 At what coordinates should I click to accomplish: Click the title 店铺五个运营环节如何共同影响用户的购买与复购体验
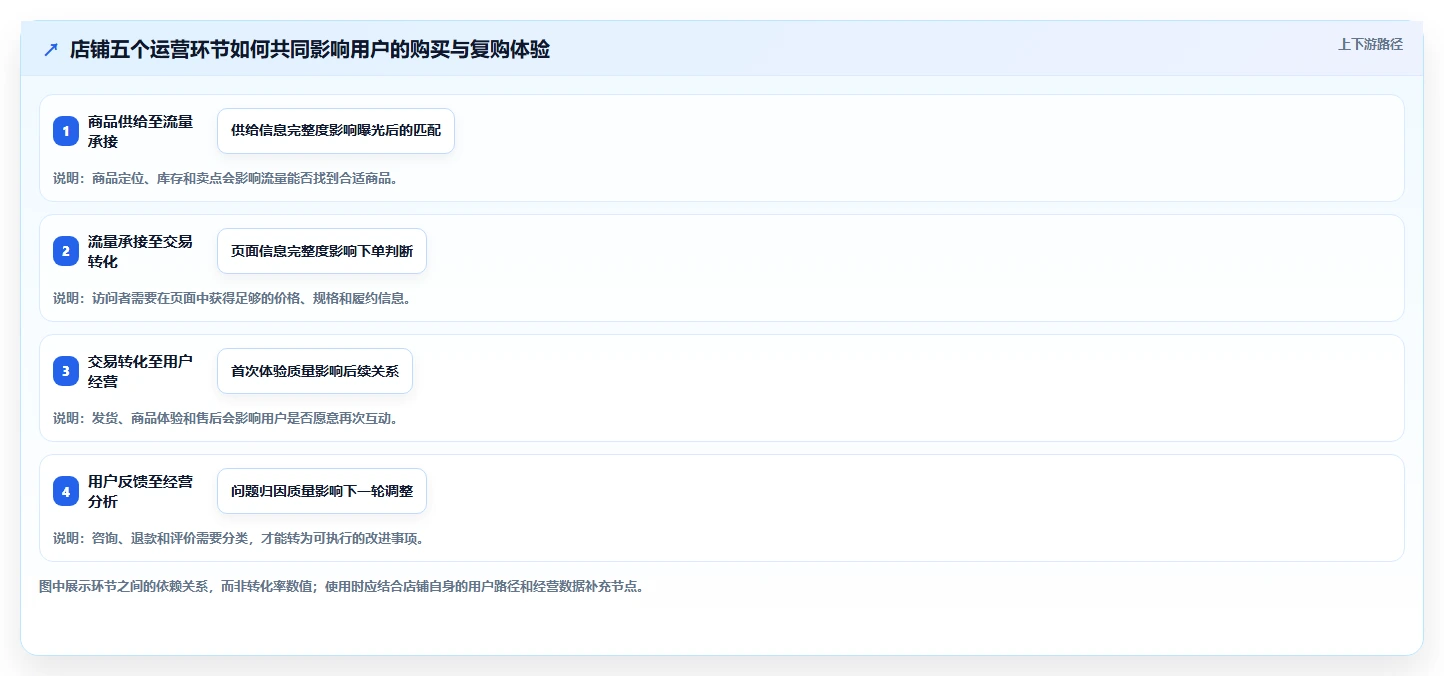coord(310,49)
